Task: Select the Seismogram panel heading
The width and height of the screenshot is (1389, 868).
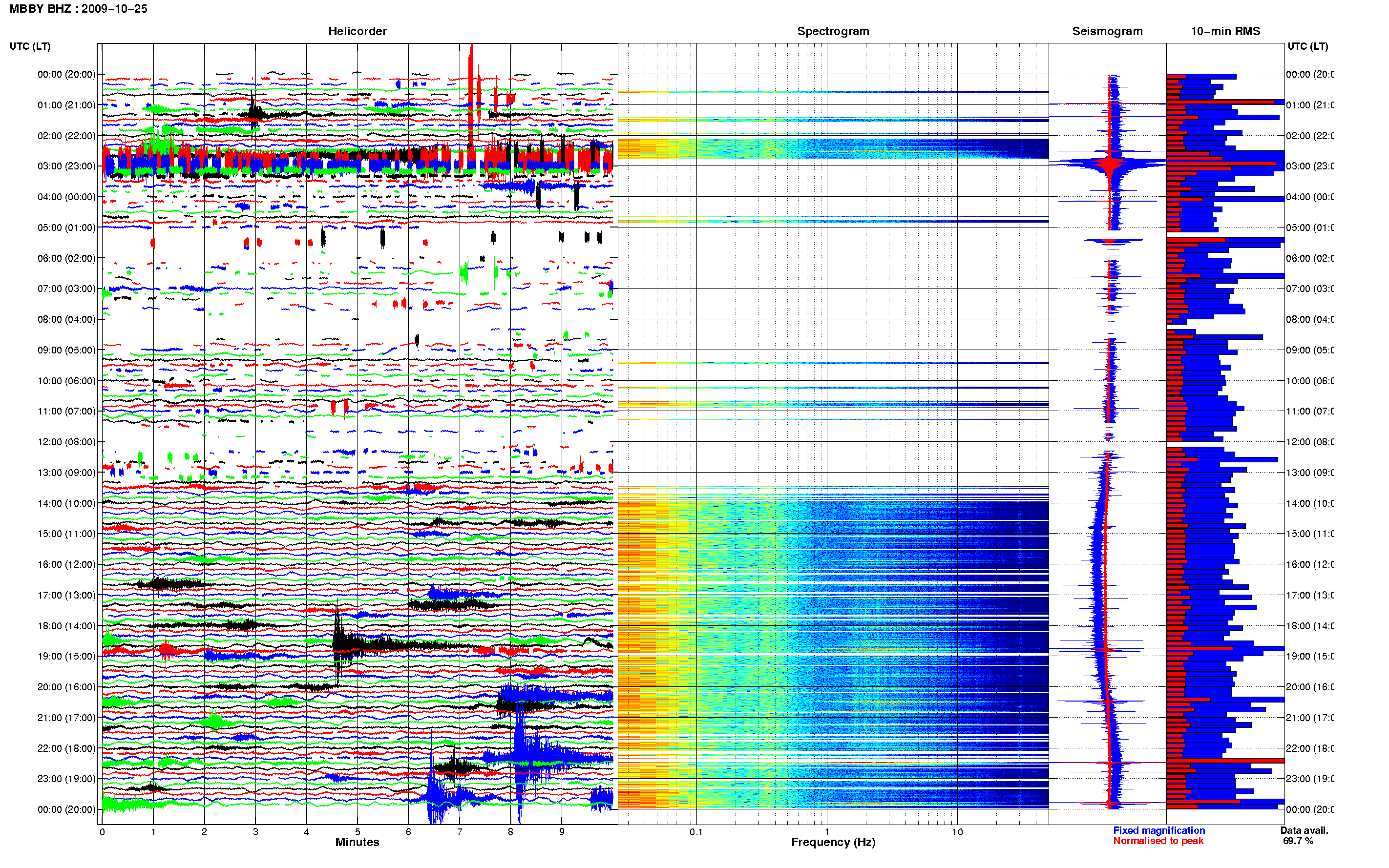Action: 1107,31
